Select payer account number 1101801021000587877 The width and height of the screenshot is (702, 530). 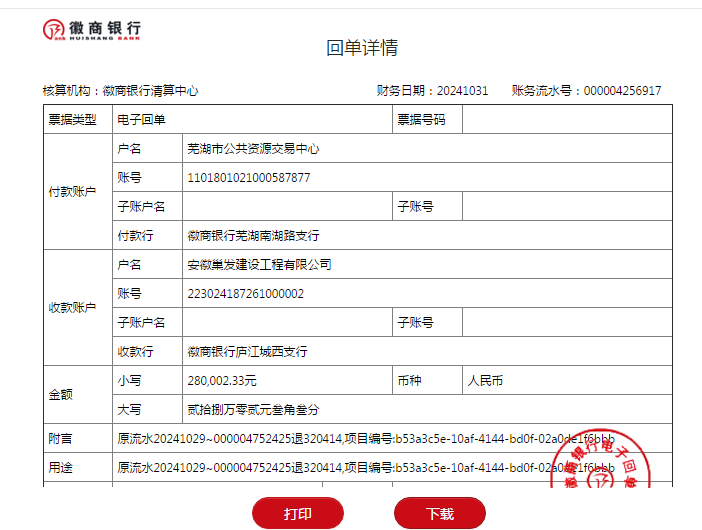click(249, 178)
